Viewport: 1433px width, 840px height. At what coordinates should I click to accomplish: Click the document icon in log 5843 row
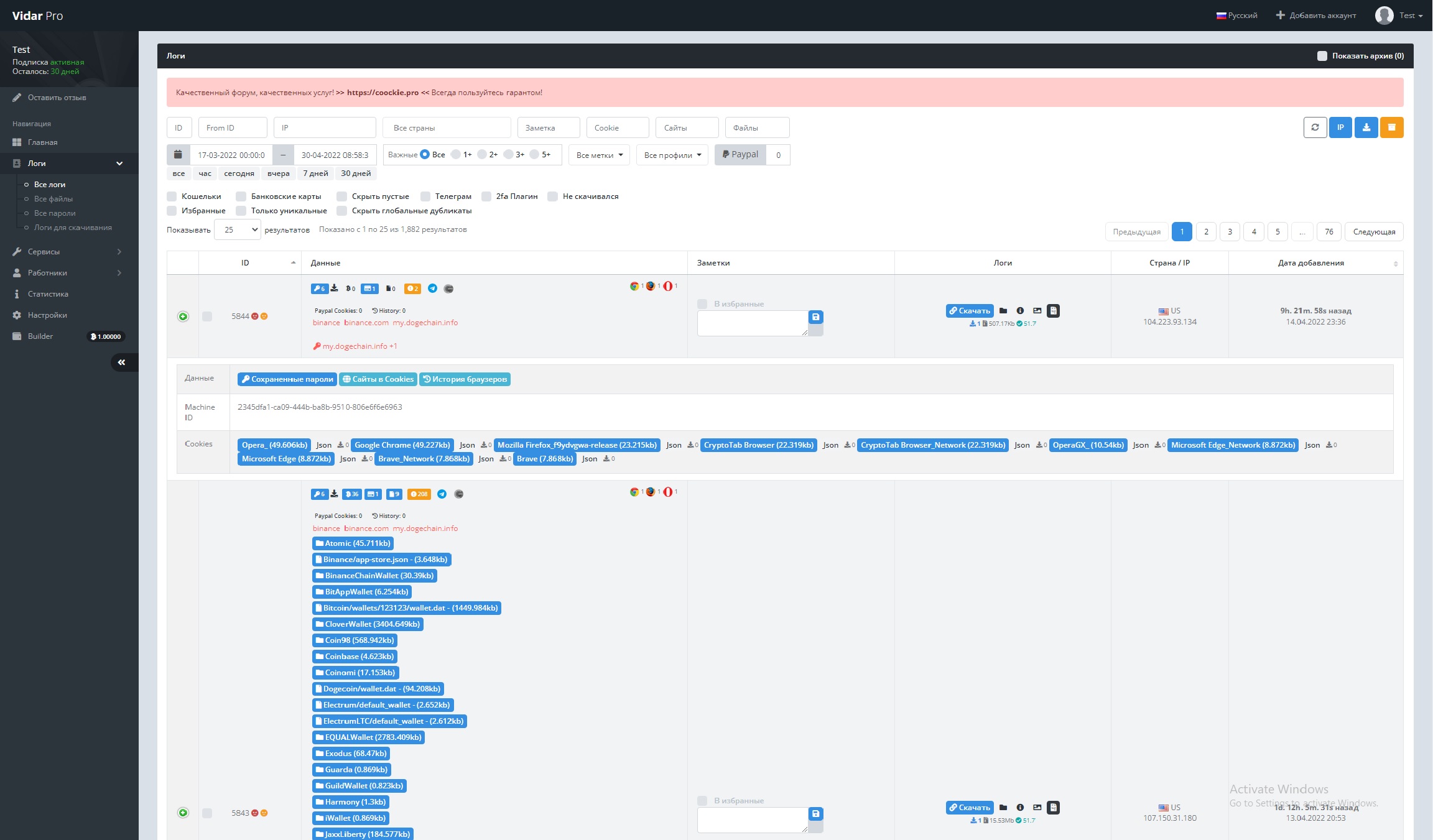(x=1053, y=808)
